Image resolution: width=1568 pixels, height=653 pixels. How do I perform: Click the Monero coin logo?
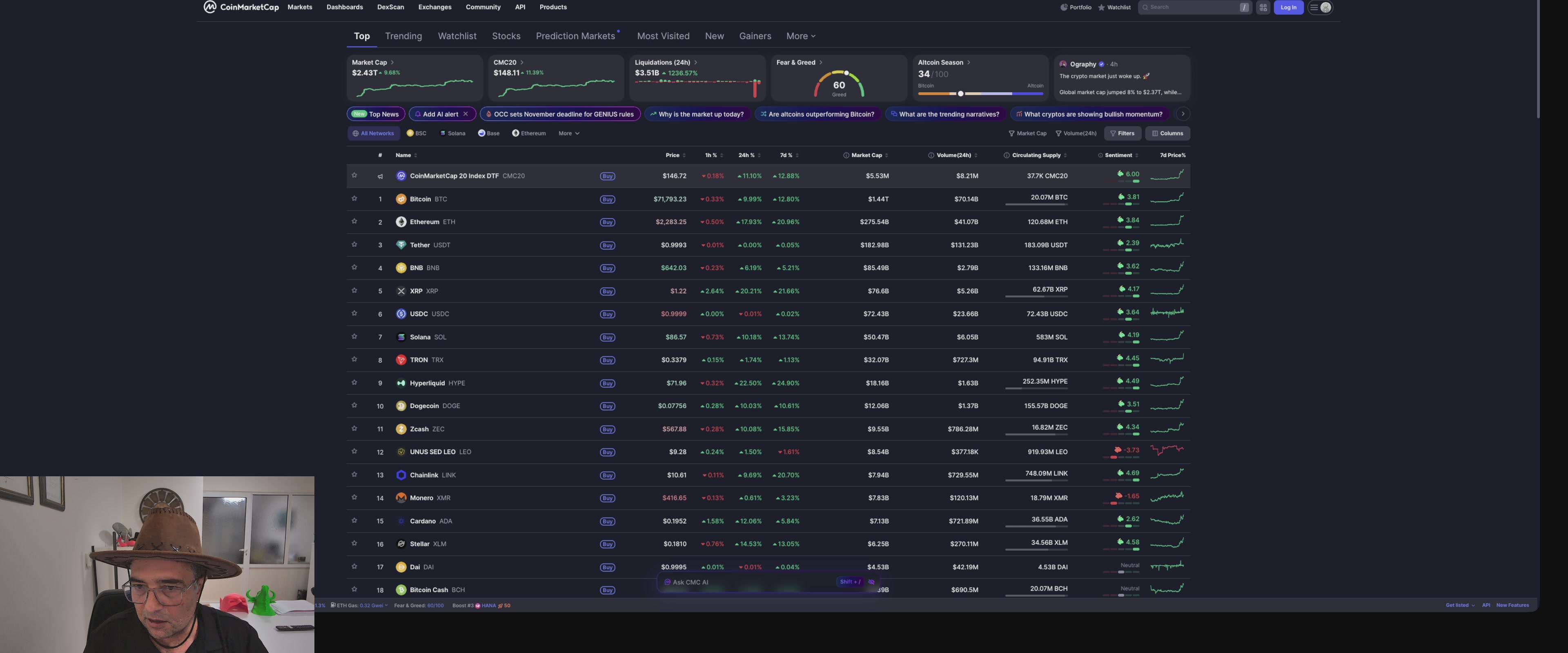[x=401, y=498]
